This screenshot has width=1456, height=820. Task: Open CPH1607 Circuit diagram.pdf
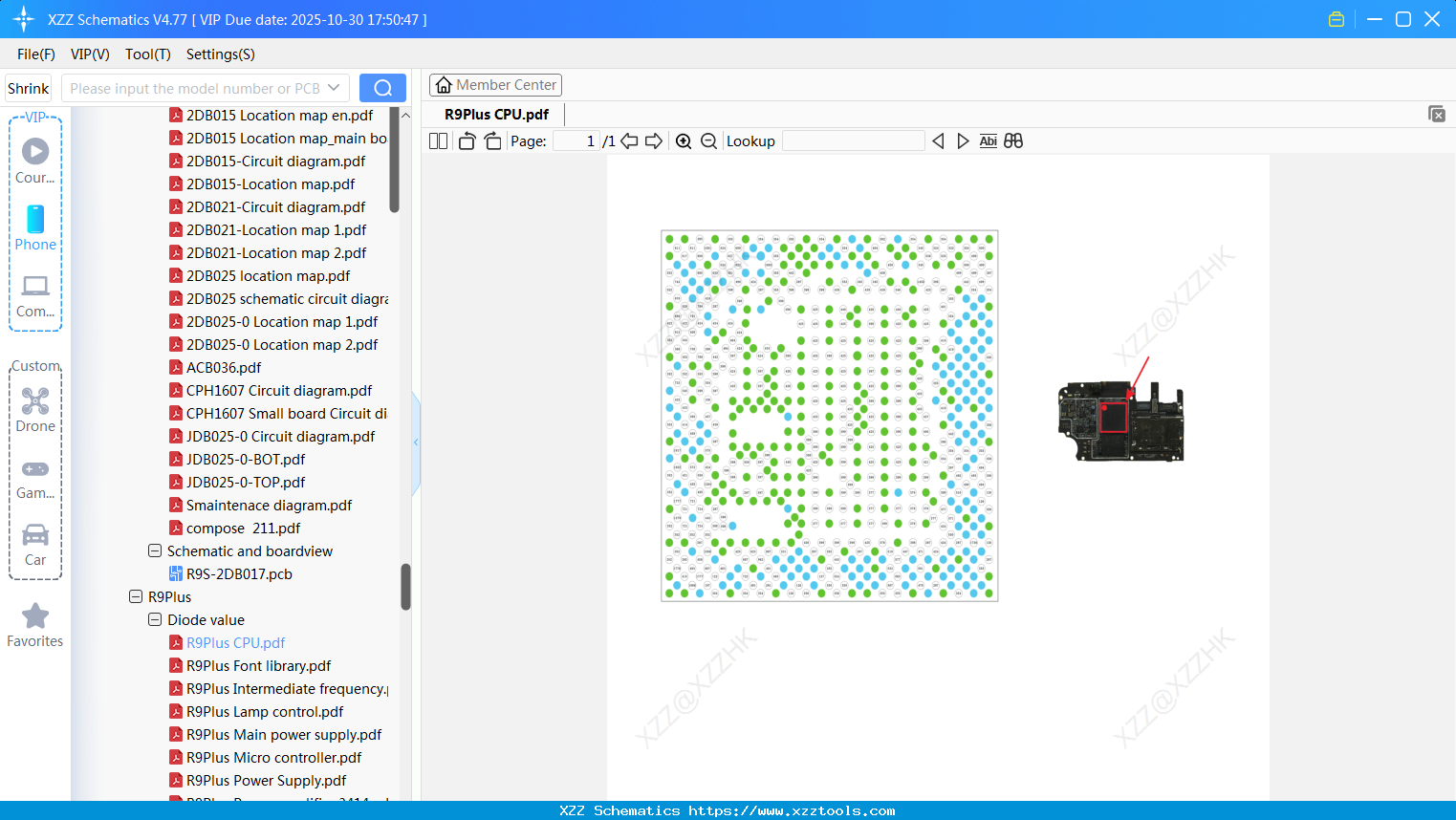(x=279, y=390)
